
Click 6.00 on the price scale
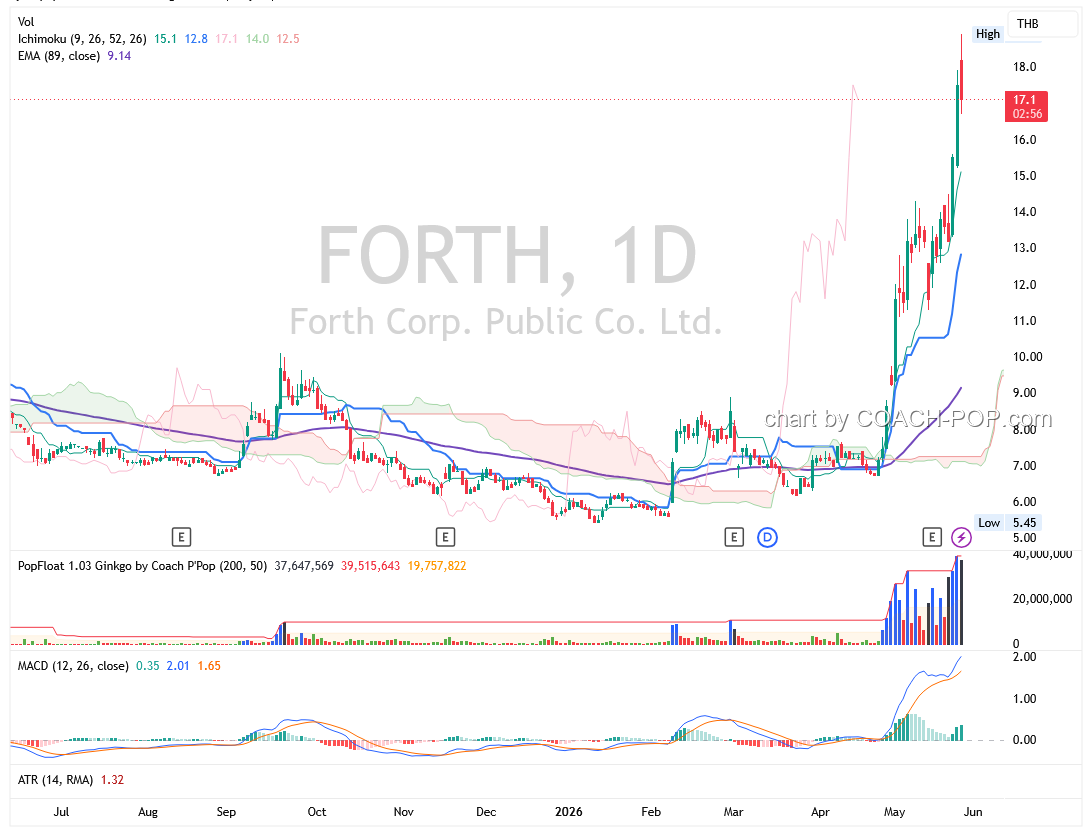[x=1024, y=502]
